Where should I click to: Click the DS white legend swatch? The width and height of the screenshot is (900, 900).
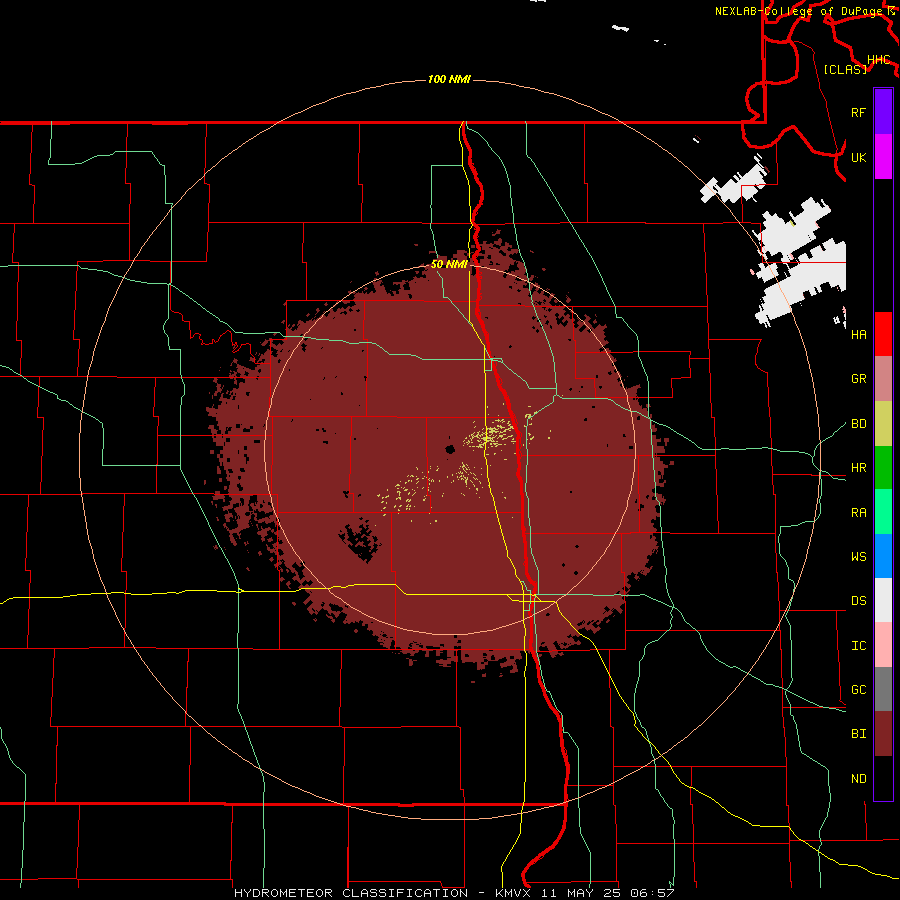[883, 600]
